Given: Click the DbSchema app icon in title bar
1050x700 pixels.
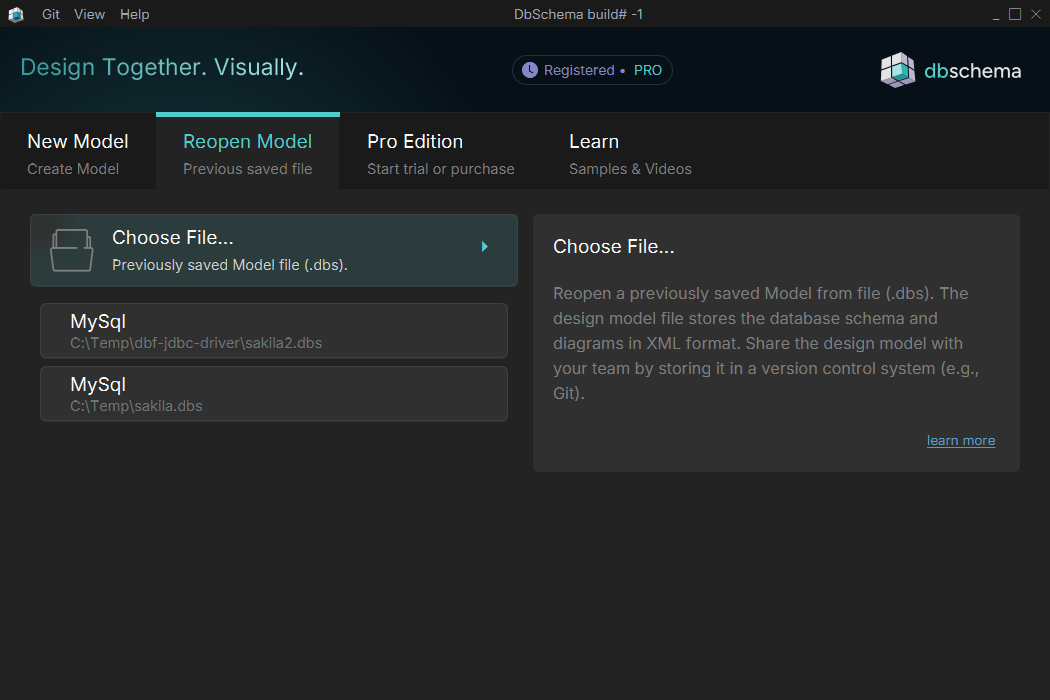Looking at the screenshot, I should coord(16,14).
